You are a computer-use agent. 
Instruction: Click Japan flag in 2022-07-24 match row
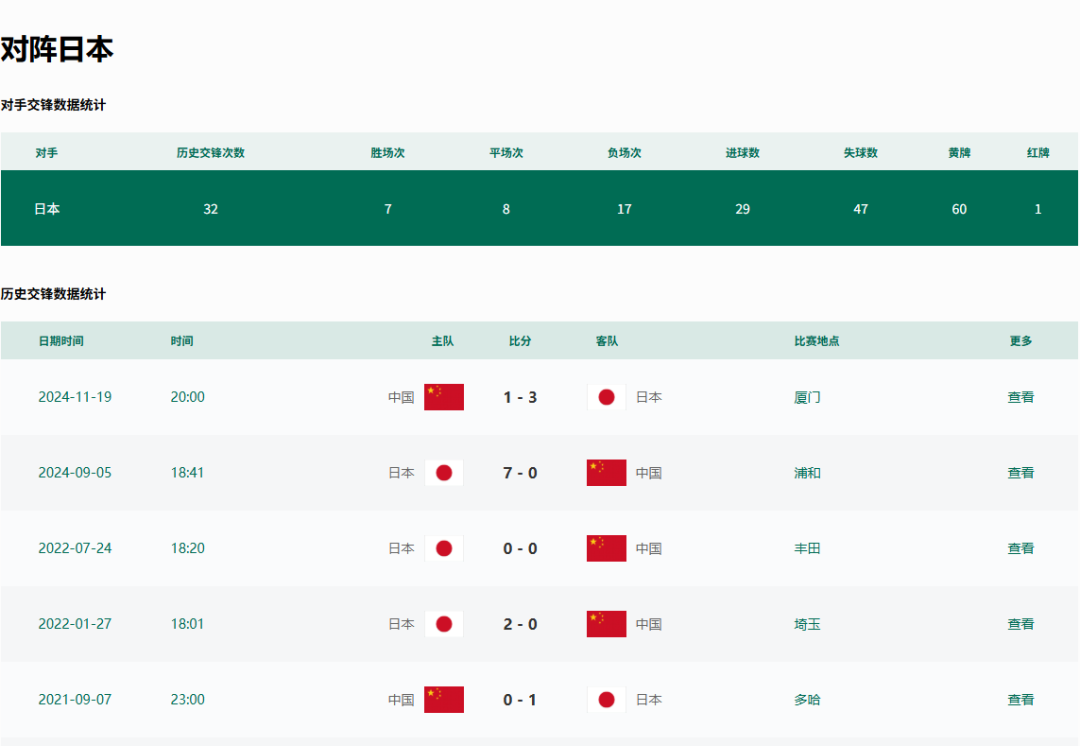click(x=444, y=548)
